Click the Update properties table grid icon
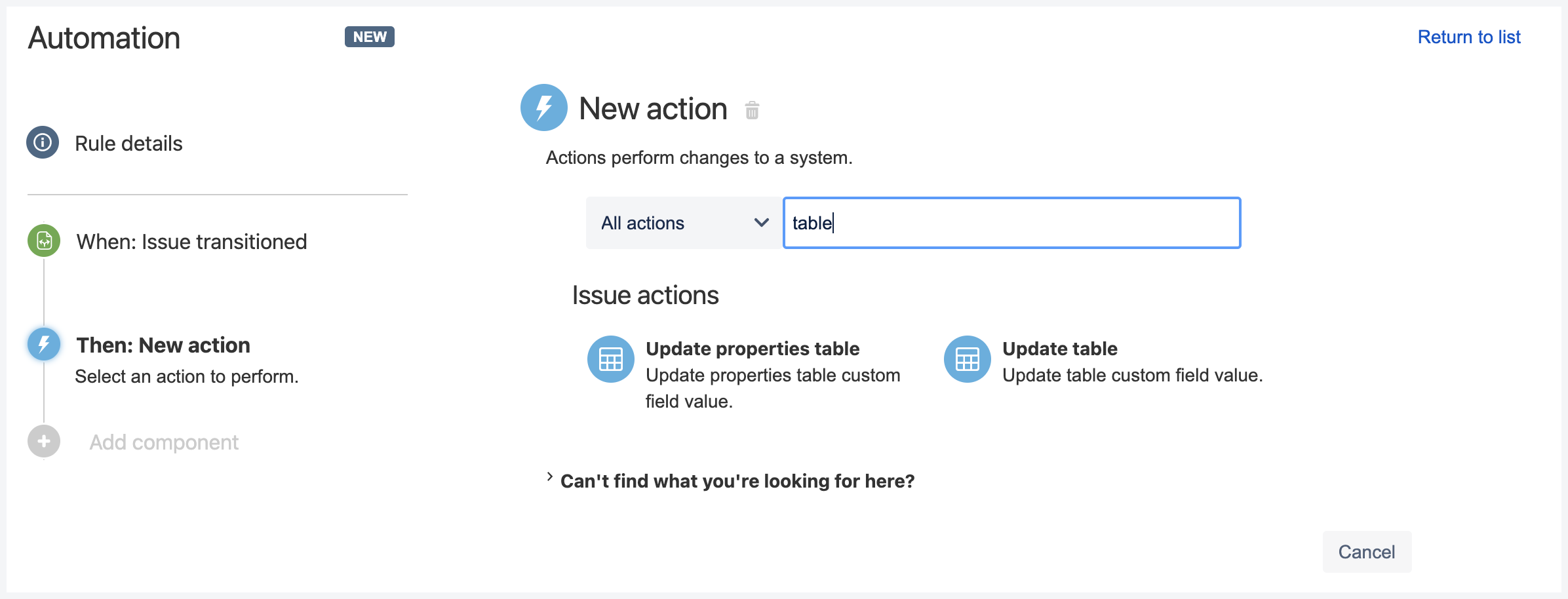This screenshot has width=1568, height=599. [x=610, y=359]
